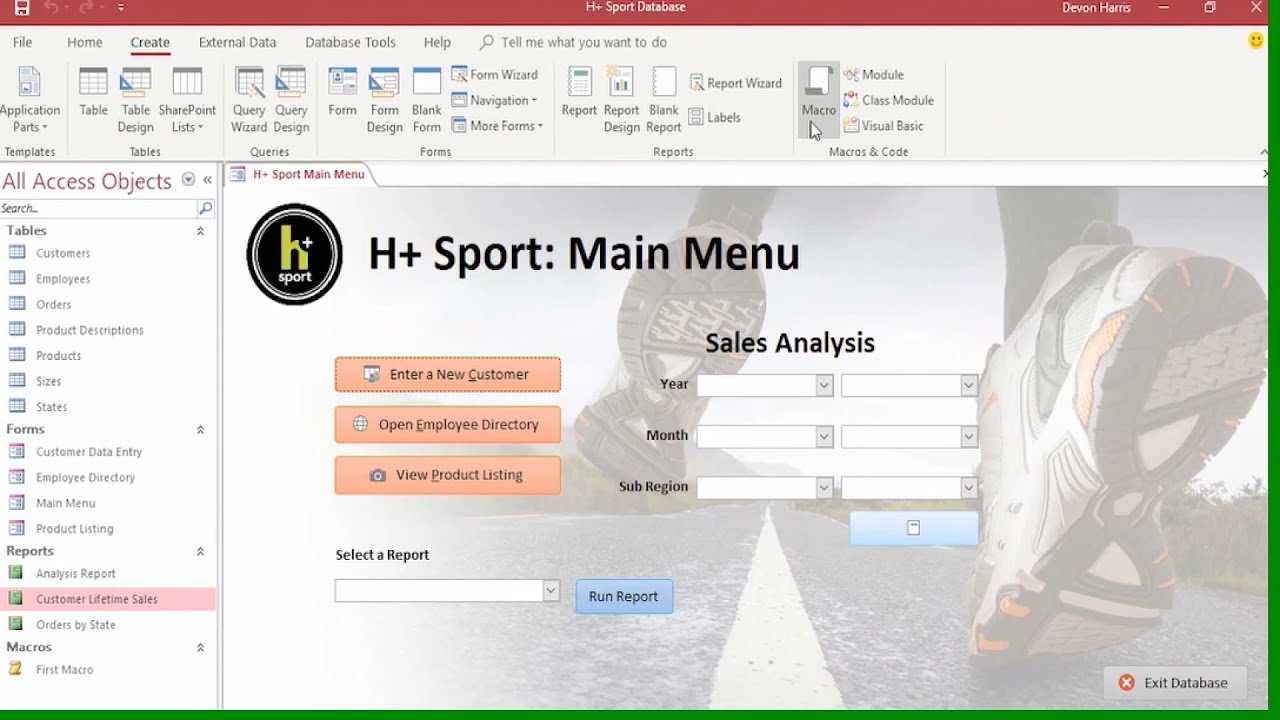Image resolution: width=1280 pixels, height=720 pixels.
Task: Click the Run Report button
Action: 624,597
